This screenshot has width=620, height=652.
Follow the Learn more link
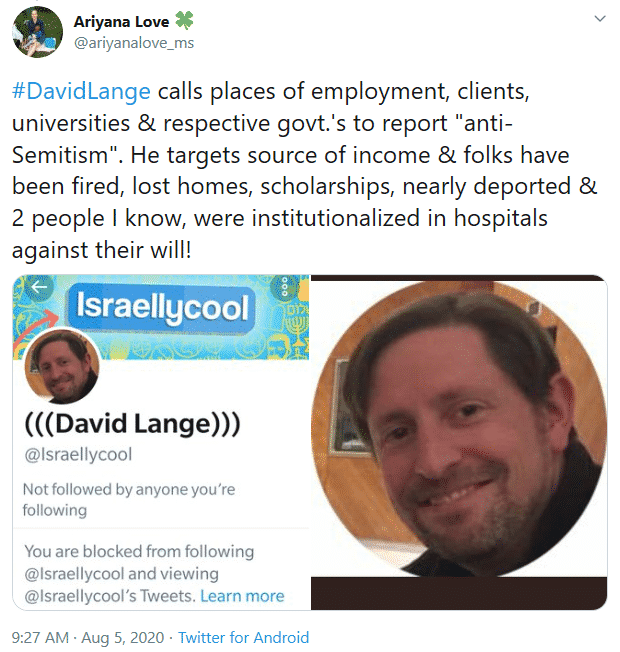point(242,596)
